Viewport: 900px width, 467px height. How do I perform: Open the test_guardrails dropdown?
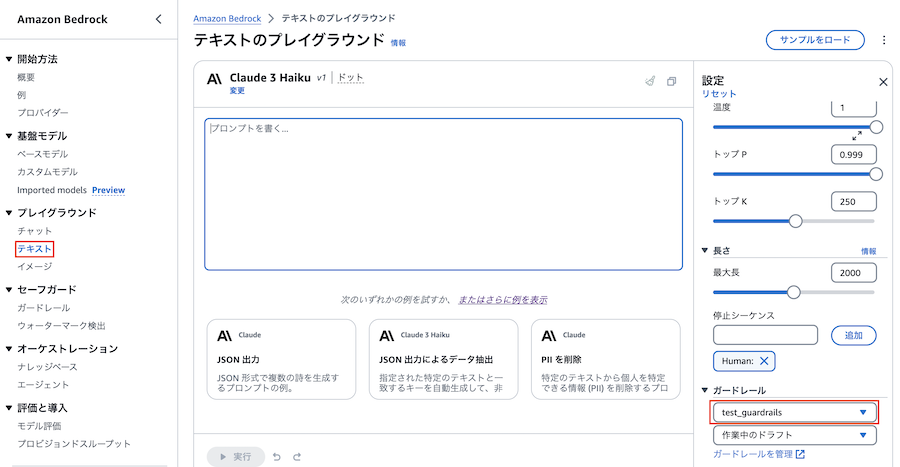click(795, 412)
